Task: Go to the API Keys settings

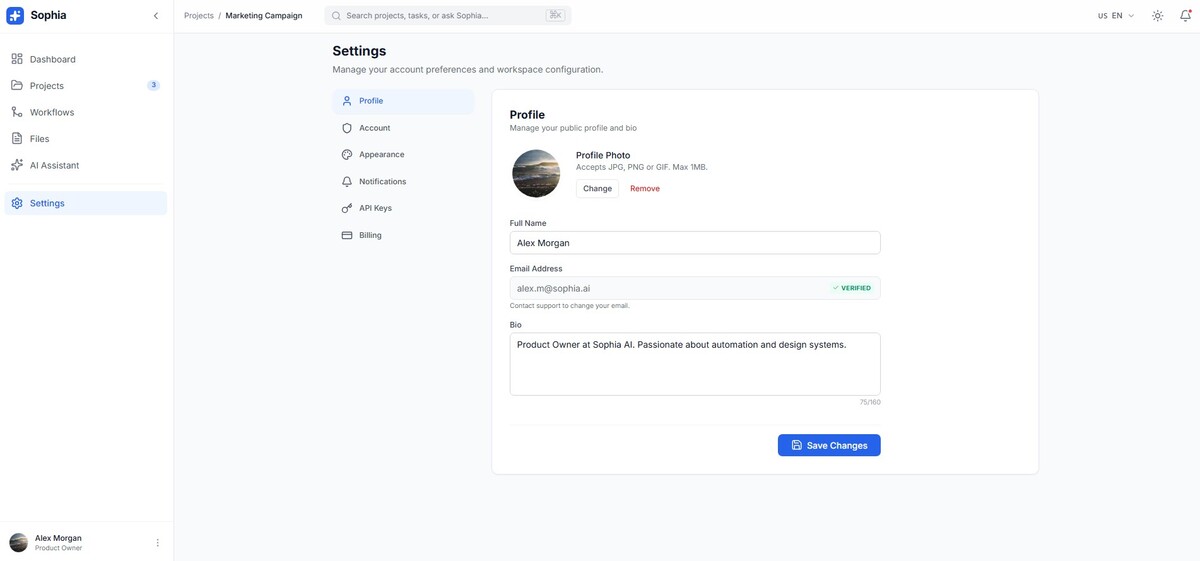Action: [x=375, y=208]
